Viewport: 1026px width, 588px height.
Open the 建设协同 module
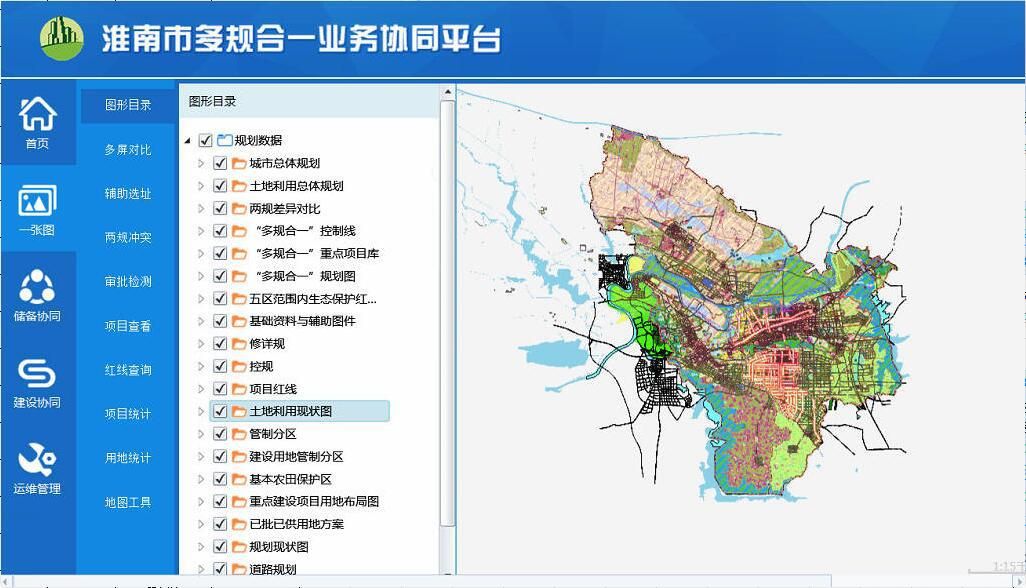(38, 380)
